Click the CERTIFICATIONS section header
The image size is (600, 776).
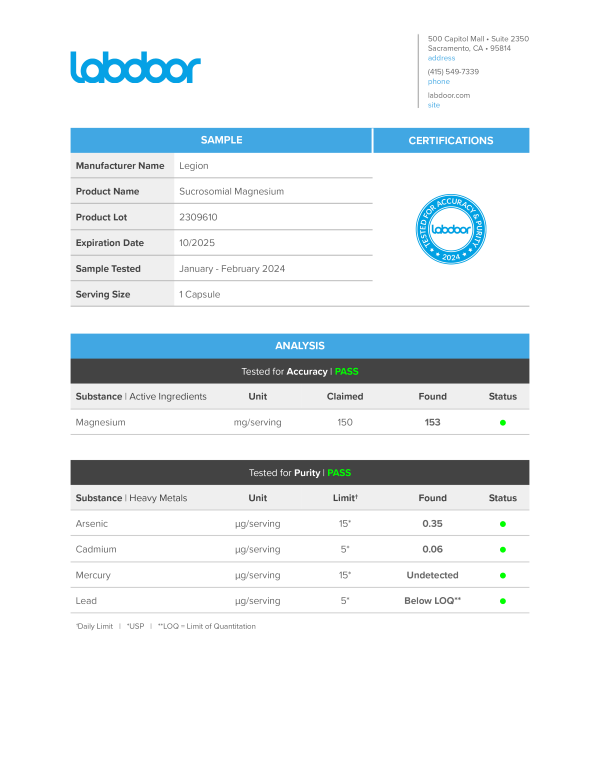click(x=451, y=141)
